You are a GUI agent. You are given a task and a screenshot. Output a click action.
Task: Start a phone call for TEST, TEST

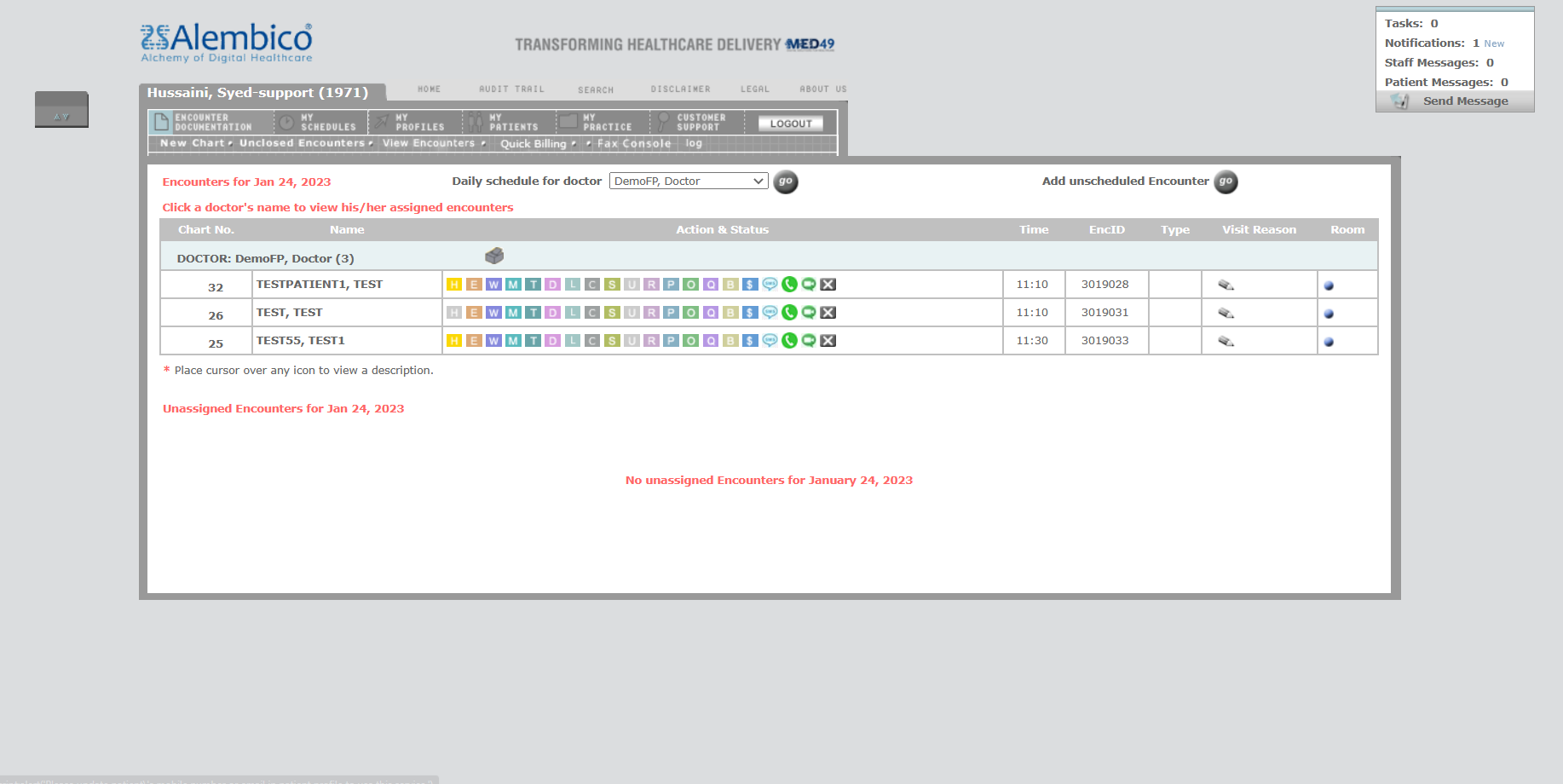click(x=788, y=312)
